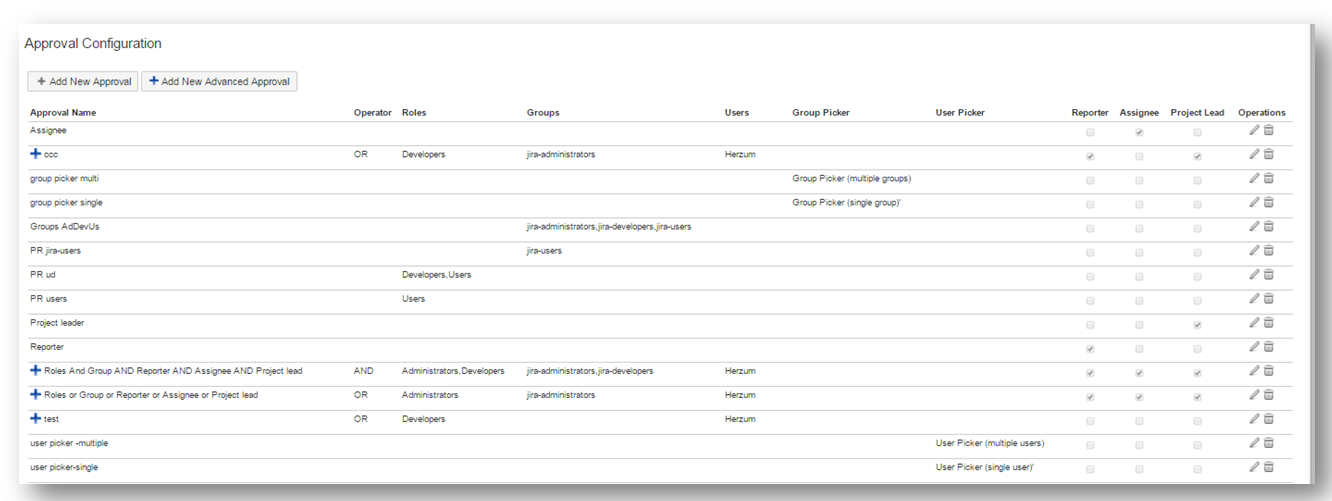Expand the ccc approval row
Image resolution: width=1332 pixels, height=501 pixels.
(36, 154)
